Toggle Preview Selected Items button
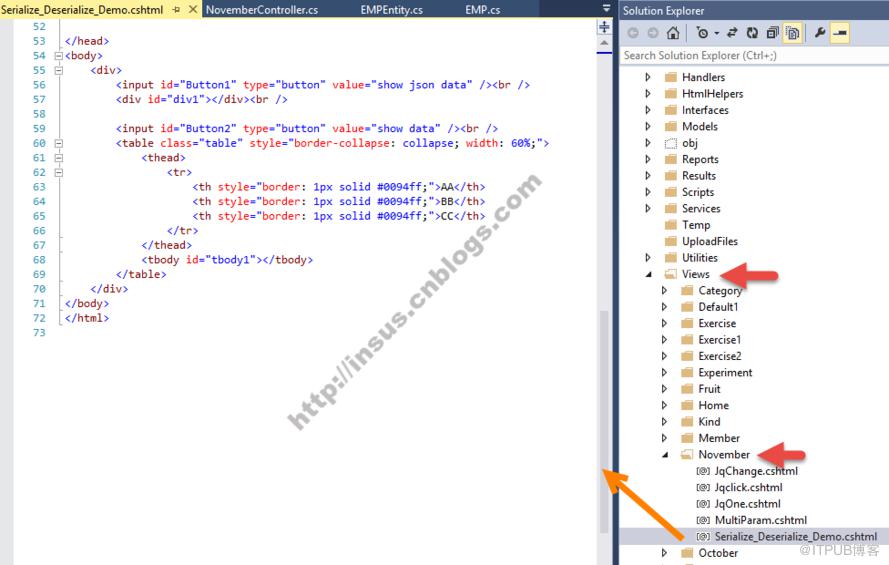 pos(840,33)
